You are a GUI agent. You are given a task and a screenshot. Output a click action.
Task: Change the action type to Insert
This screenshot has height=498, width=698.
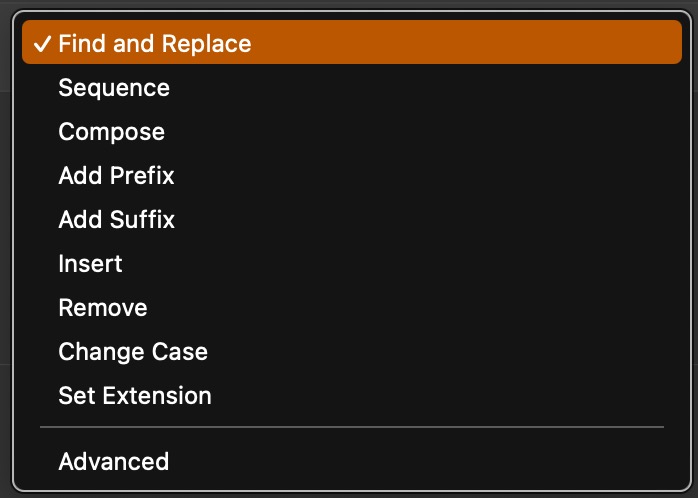click(x=91, y=264)
